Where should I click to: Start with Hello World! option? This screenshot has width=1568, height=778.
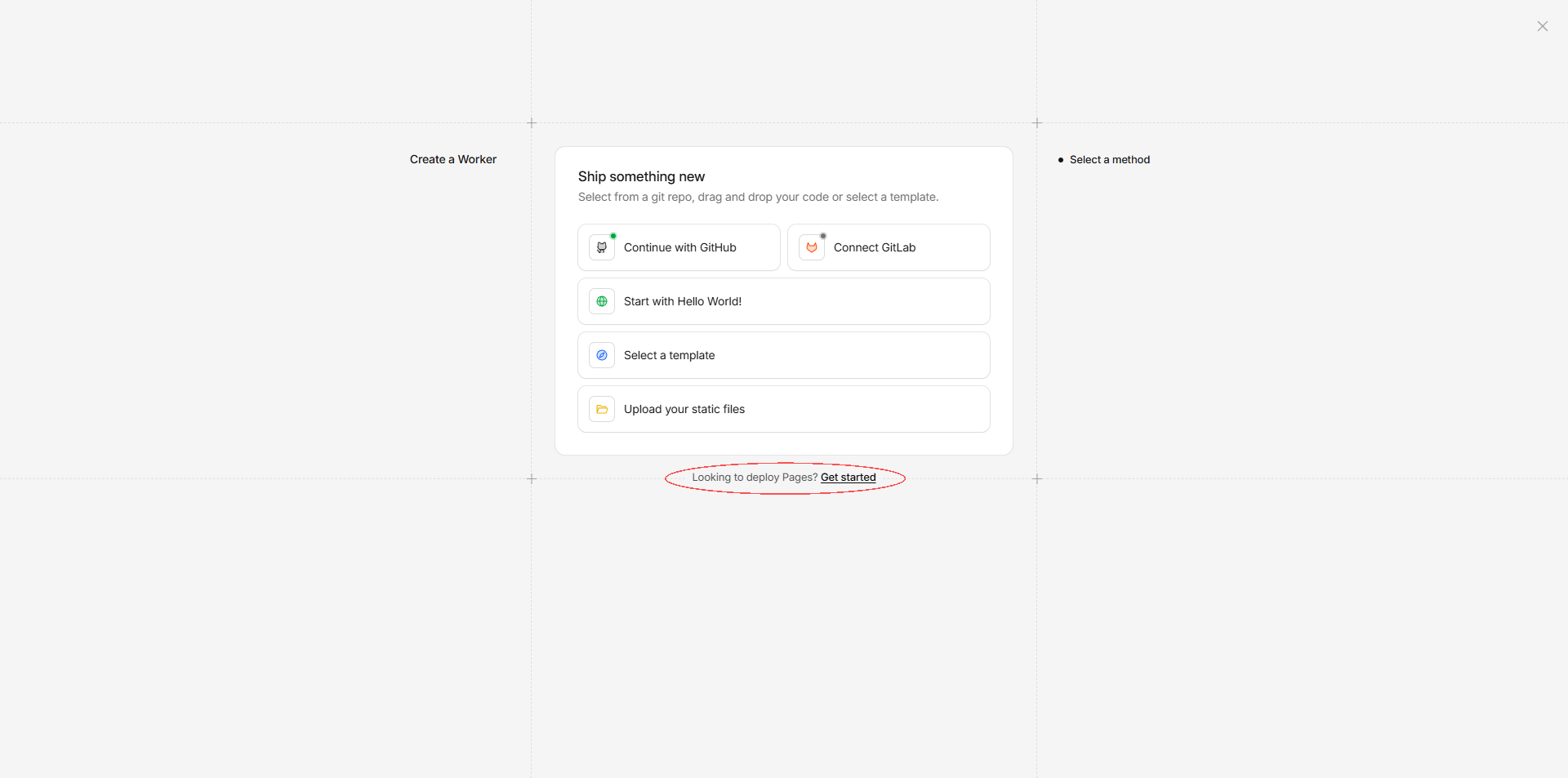coord(784,301)
